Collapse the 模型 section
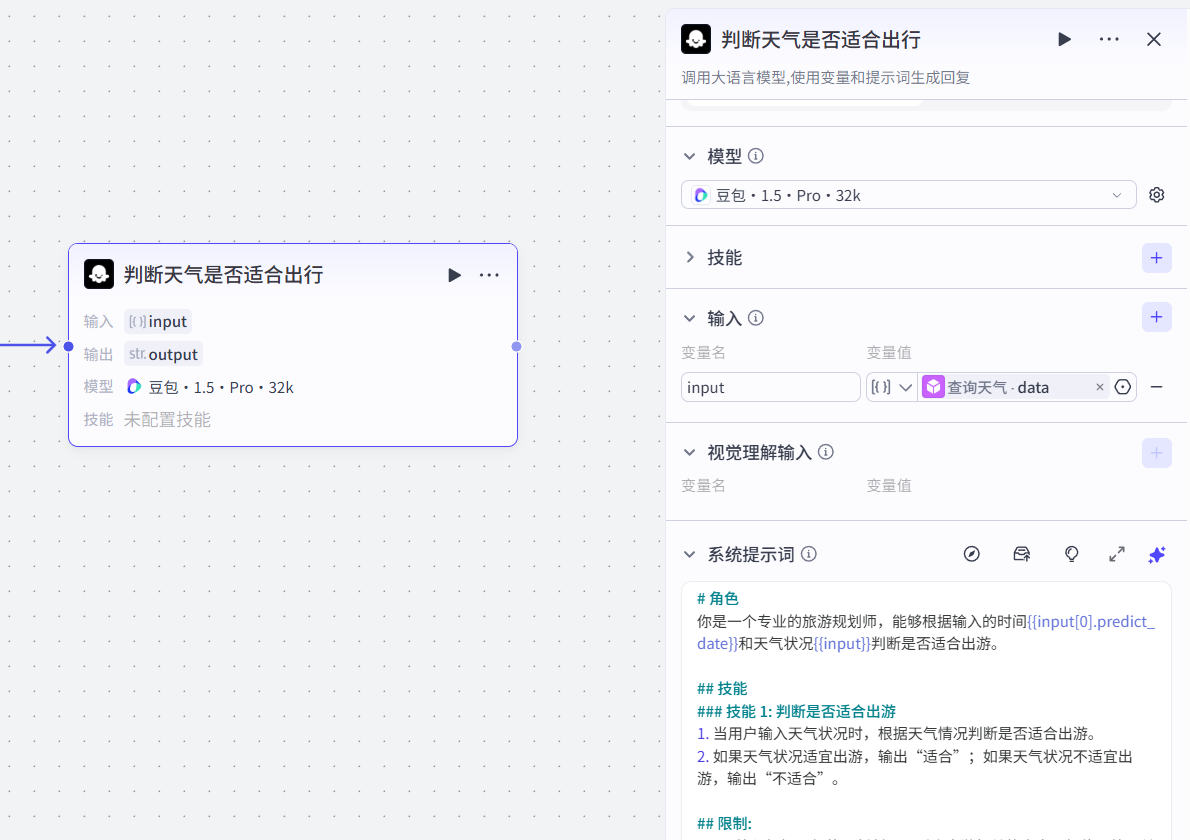This screenshot has width=1190, height=840. coord(689,156)
